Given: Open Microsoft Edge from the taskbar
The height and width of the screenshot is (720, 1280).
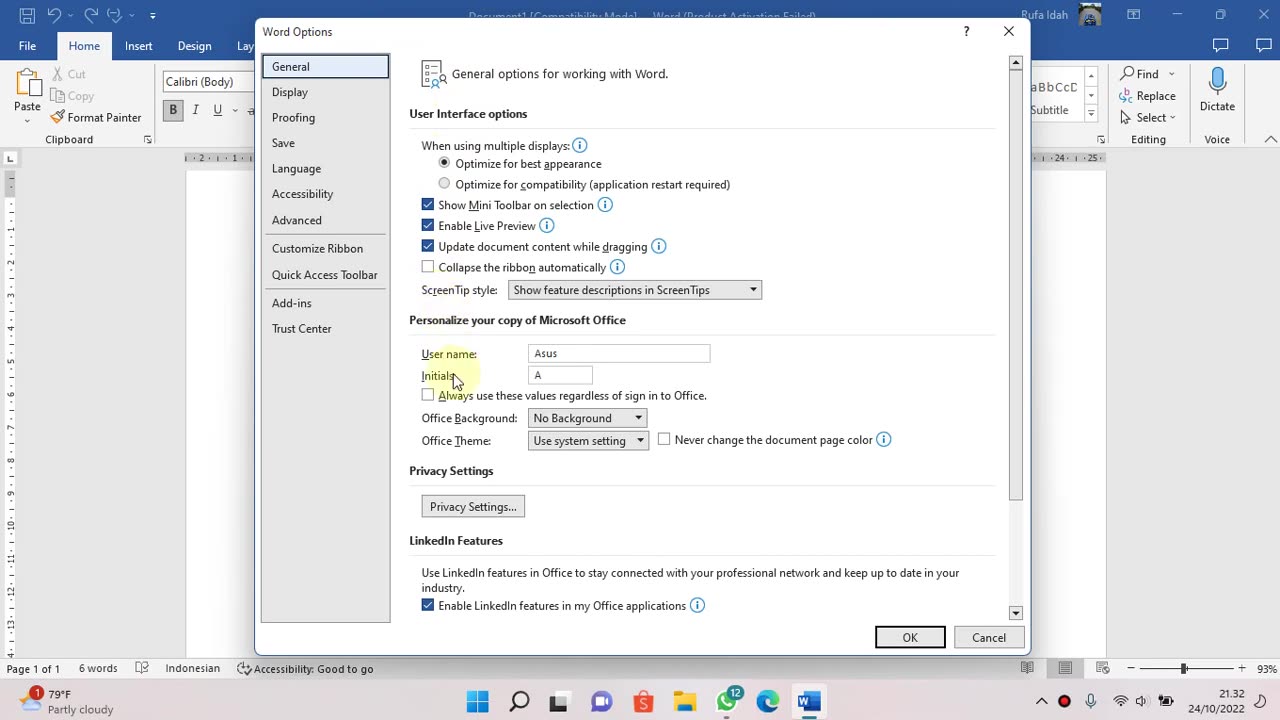Looking at the screenshot, I should point(767,701).
